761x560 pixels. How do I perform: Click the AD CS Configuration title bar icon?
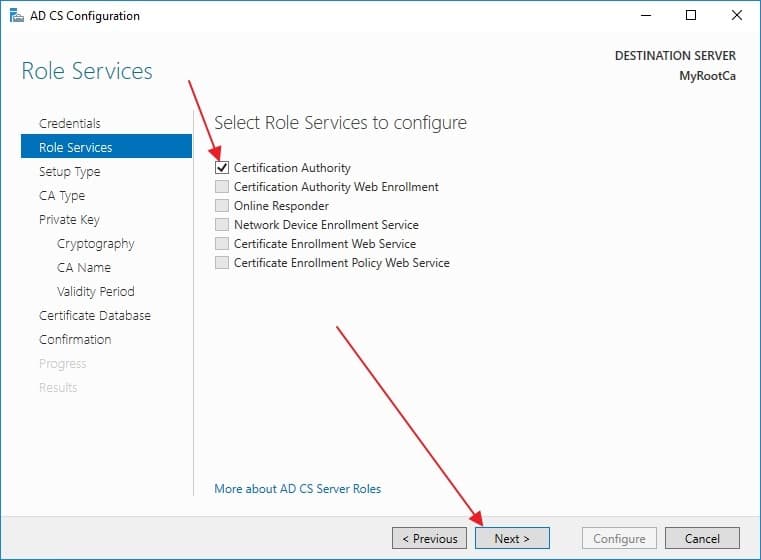(x=17, y=16)
